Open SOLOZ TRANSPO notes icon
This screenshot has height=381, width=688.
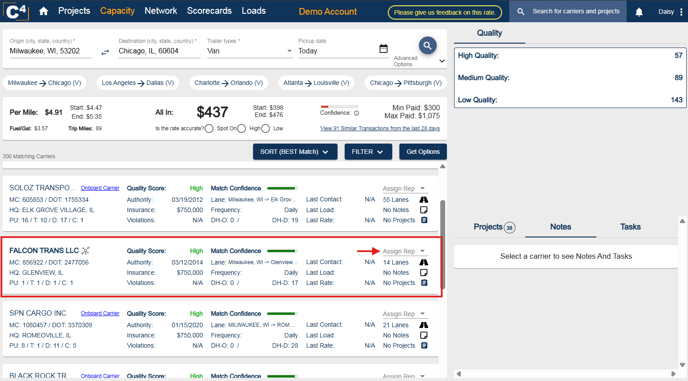coord(424,210)
